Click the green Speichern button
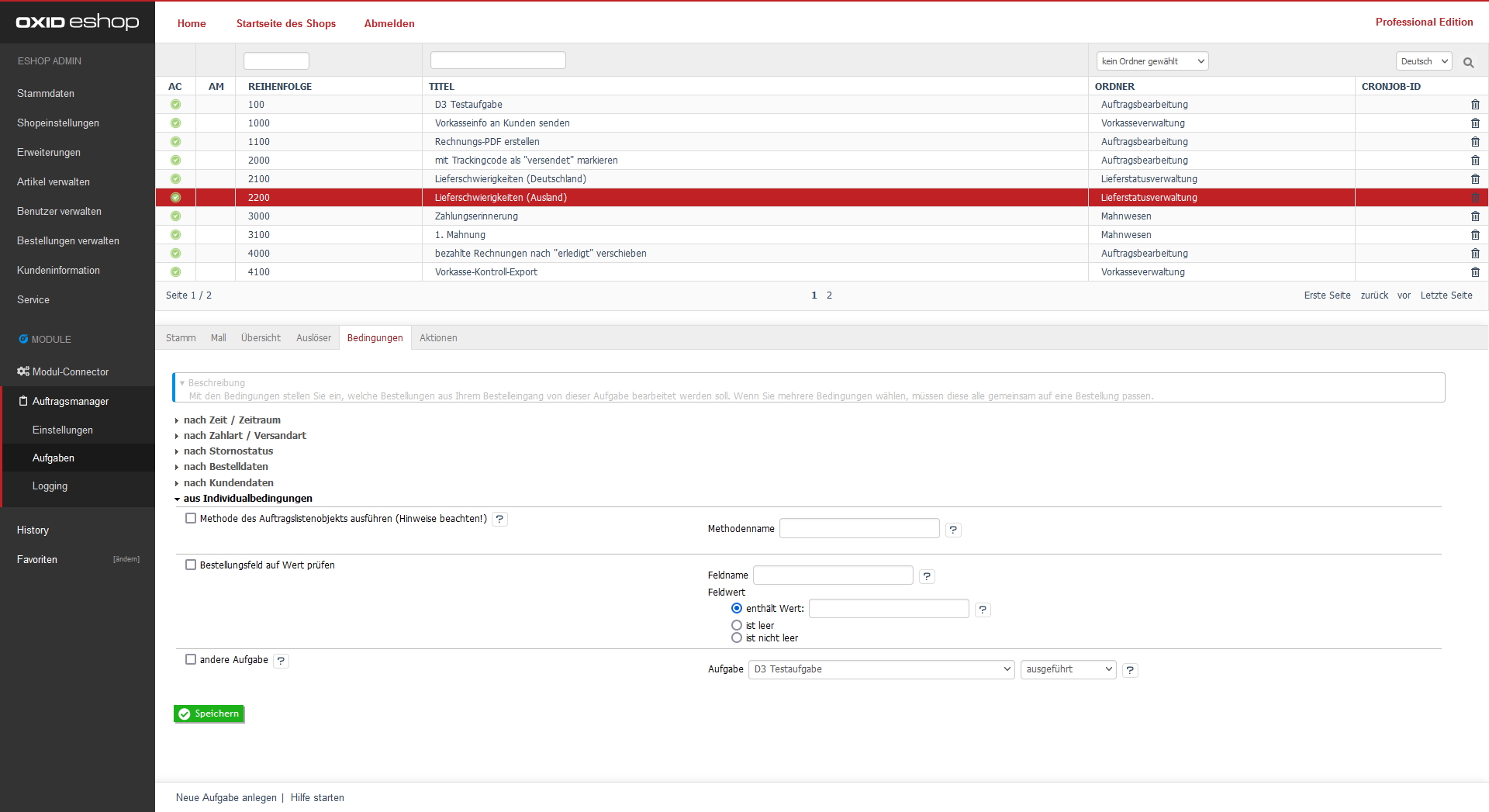Viewport: 1489px width, 812px height. click(209, 714)
